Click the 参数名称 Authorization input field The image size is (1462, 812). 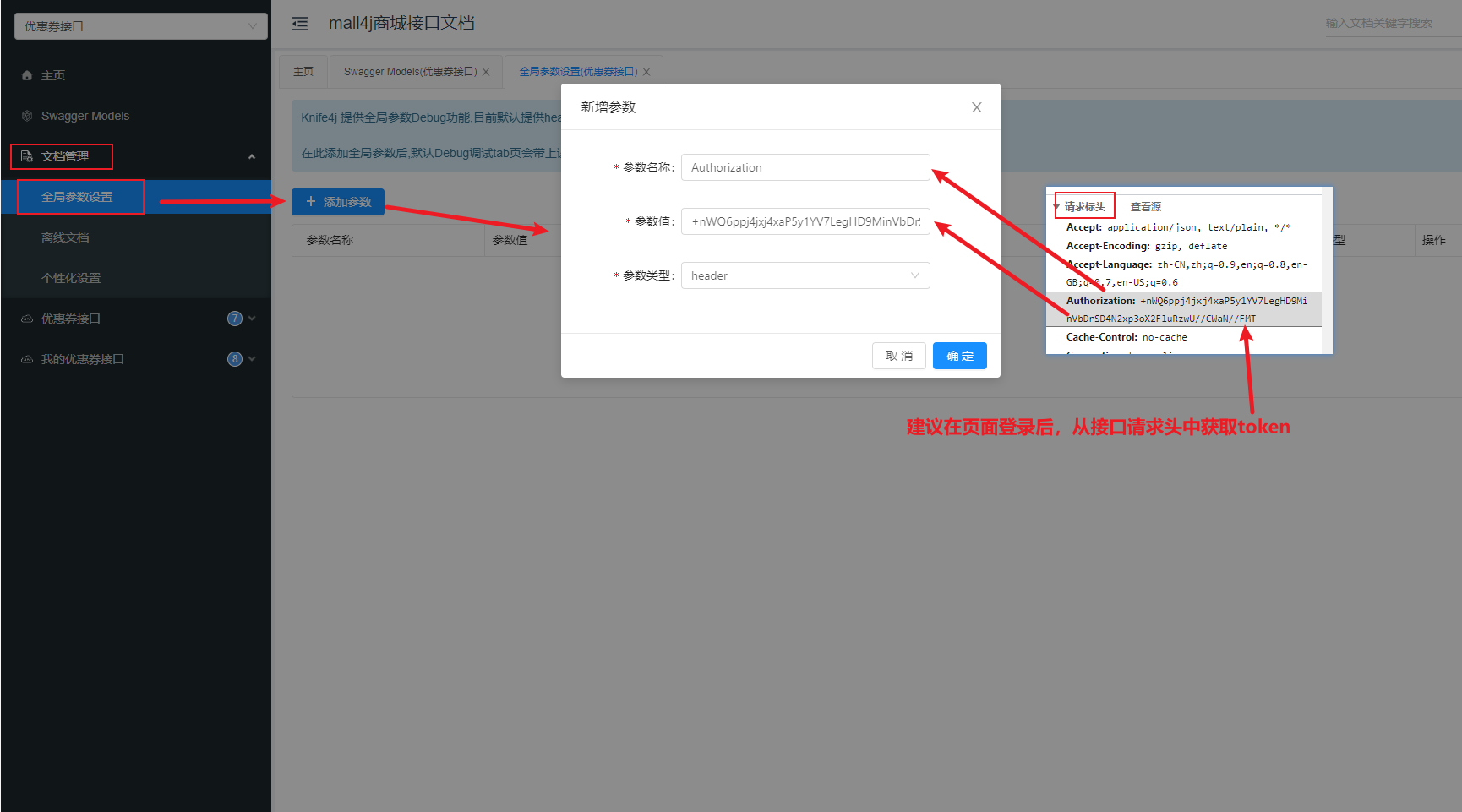pyautogui.click(x=805, y=167)
